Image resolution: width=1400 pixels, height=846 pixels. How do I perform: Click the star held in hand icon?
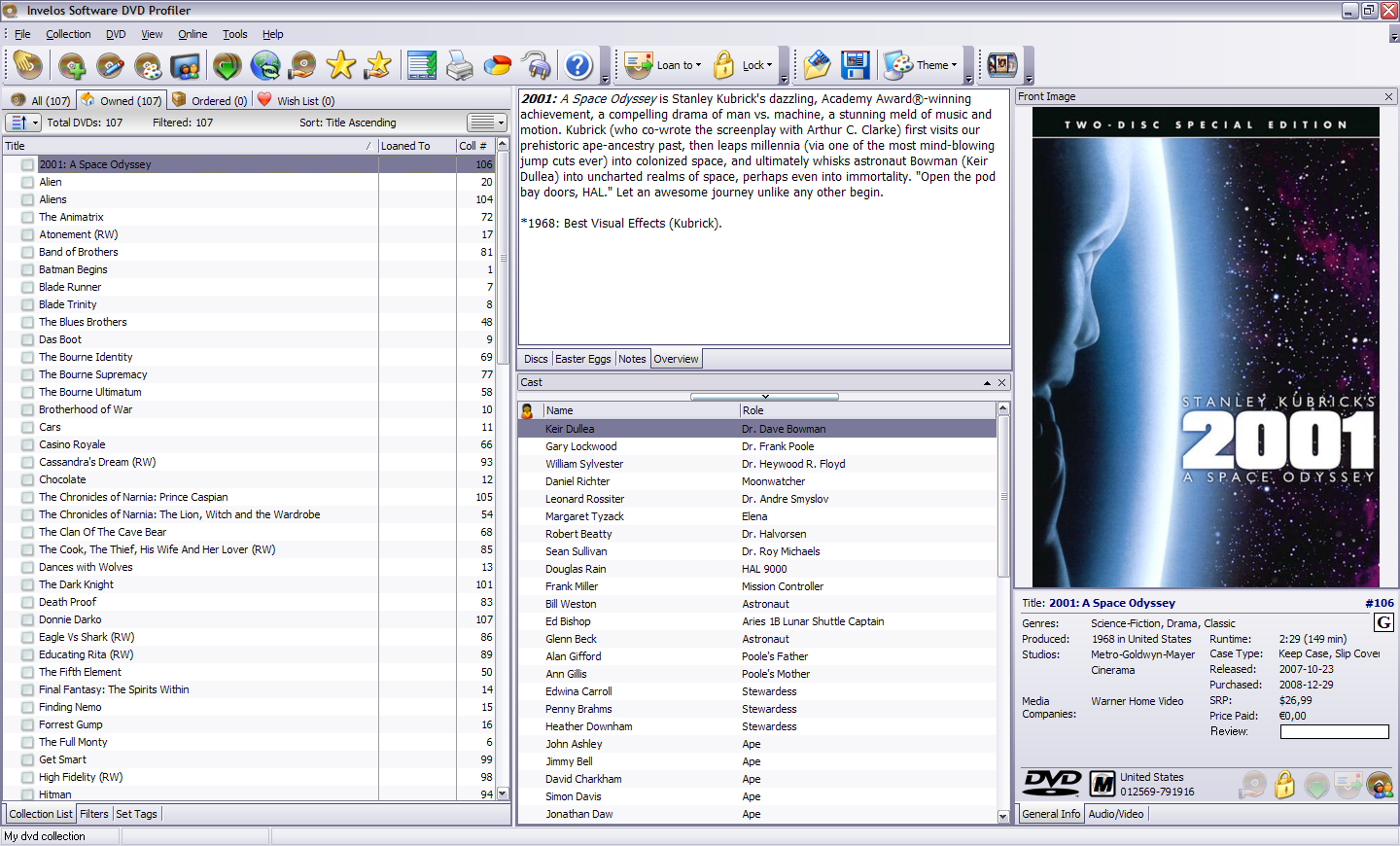pyautogui.click(x=378, y=65)
